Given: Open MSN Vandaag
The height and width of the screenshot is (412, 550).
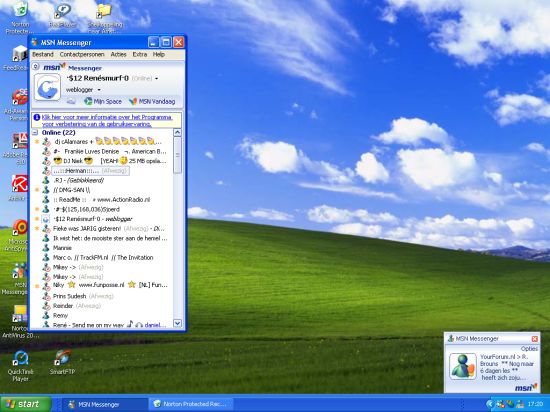Looking at the screenshot, I should pos(152,102).
